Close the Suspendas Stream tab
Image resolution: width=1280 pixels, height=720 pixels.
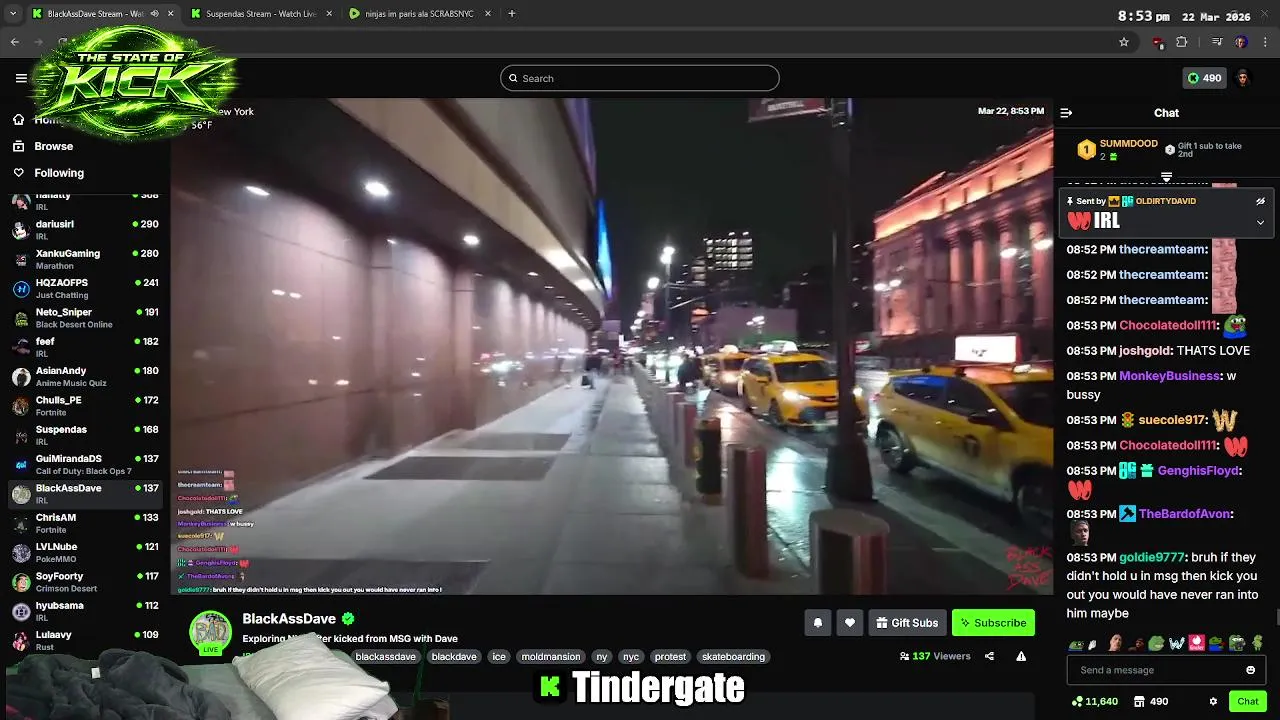(329, 14)
